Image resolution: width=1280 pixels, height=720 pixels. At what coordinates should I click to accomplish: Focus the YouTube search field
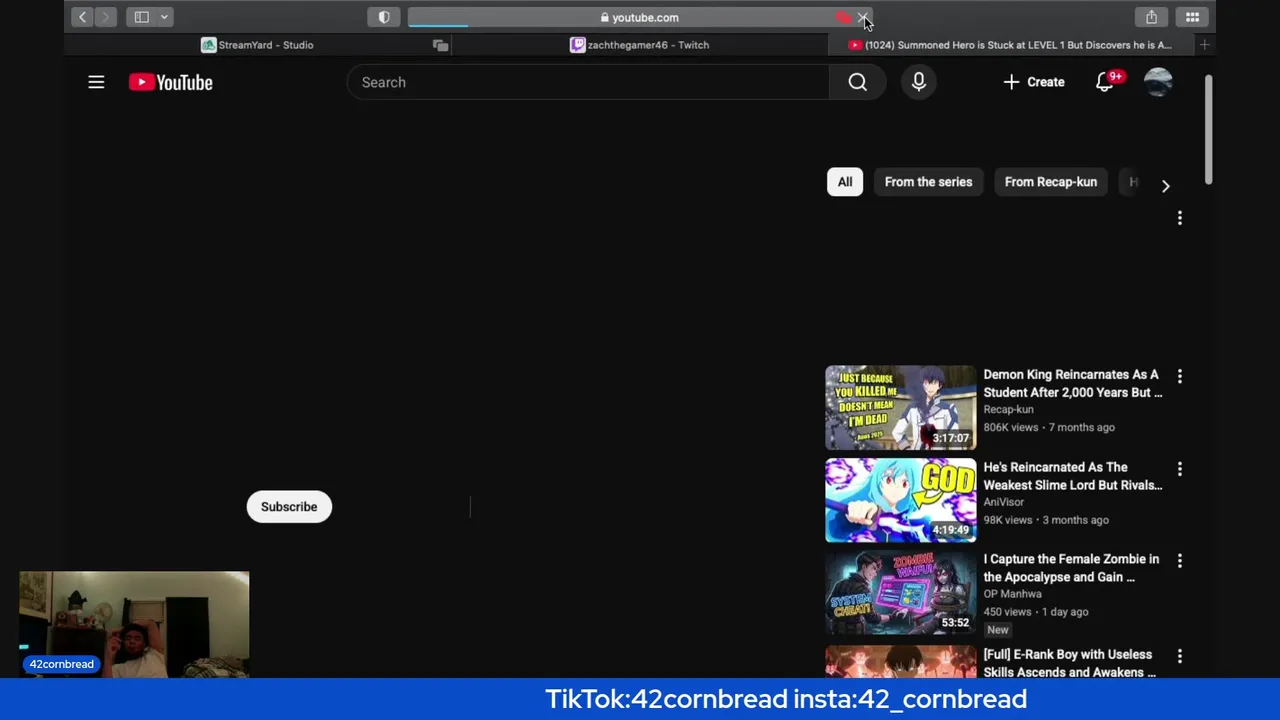pyautogui.click(x=588, y=82)
